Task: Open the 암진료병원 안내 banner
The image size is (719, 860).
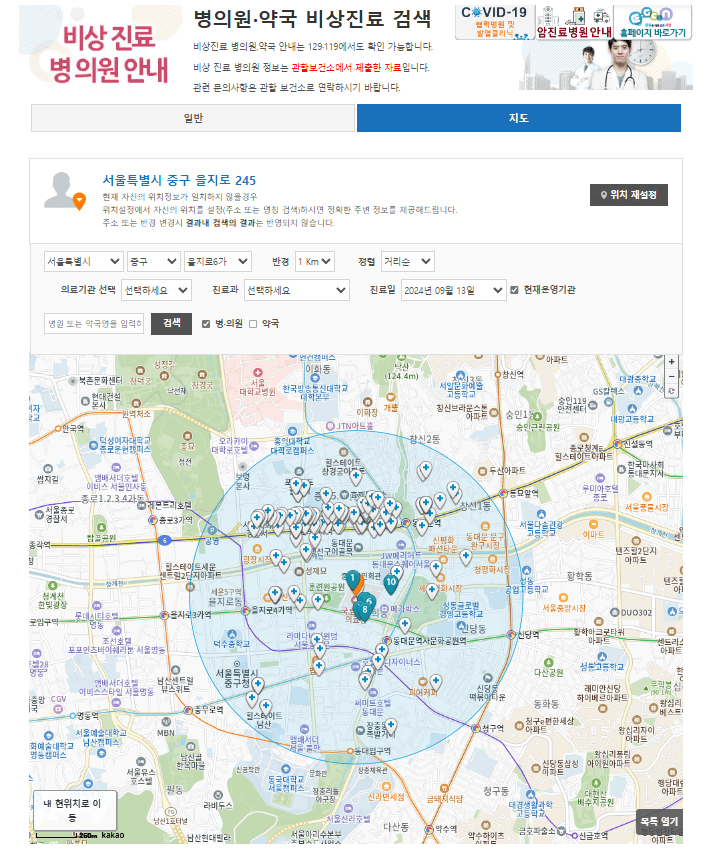Action: click(x=574, y=22)
